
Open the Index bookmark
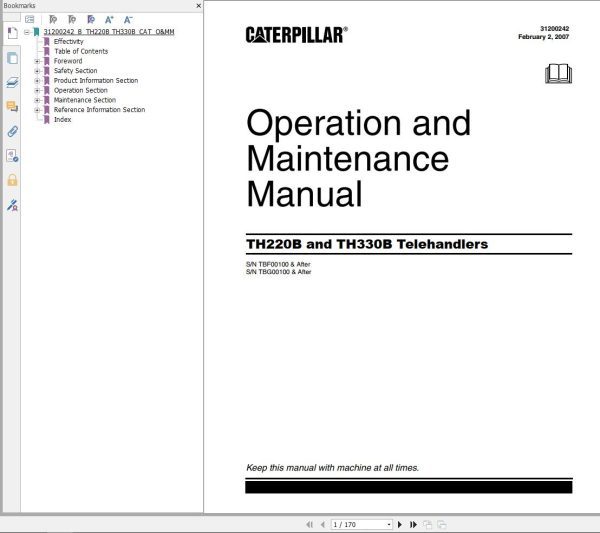62,119
